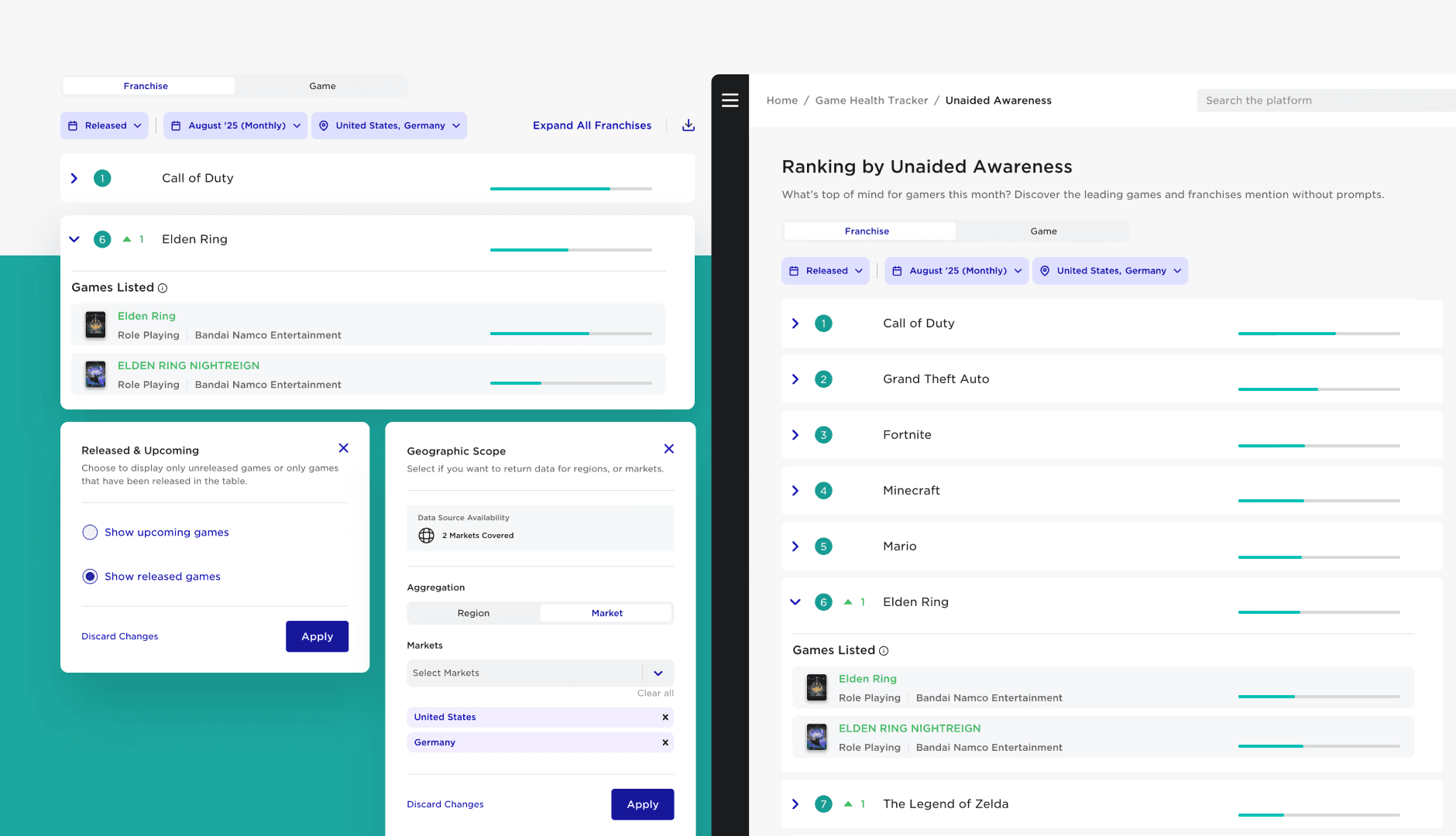Viewport: 1456px width, 836px height.
Task: Open Released filter dropdown in right panel
Action: [826, 271]
